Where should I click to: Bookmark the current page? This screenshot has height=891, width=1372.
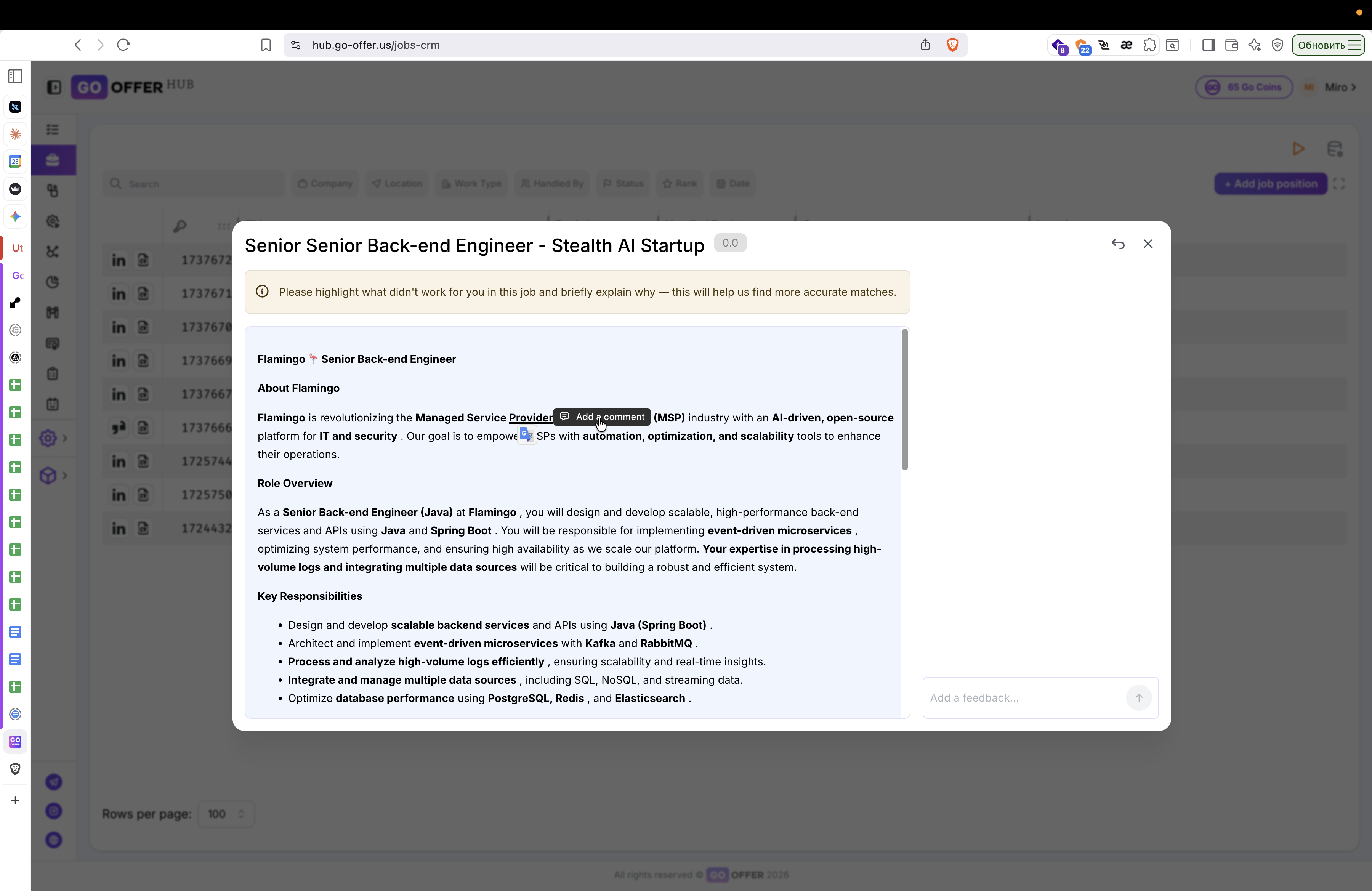266,45
